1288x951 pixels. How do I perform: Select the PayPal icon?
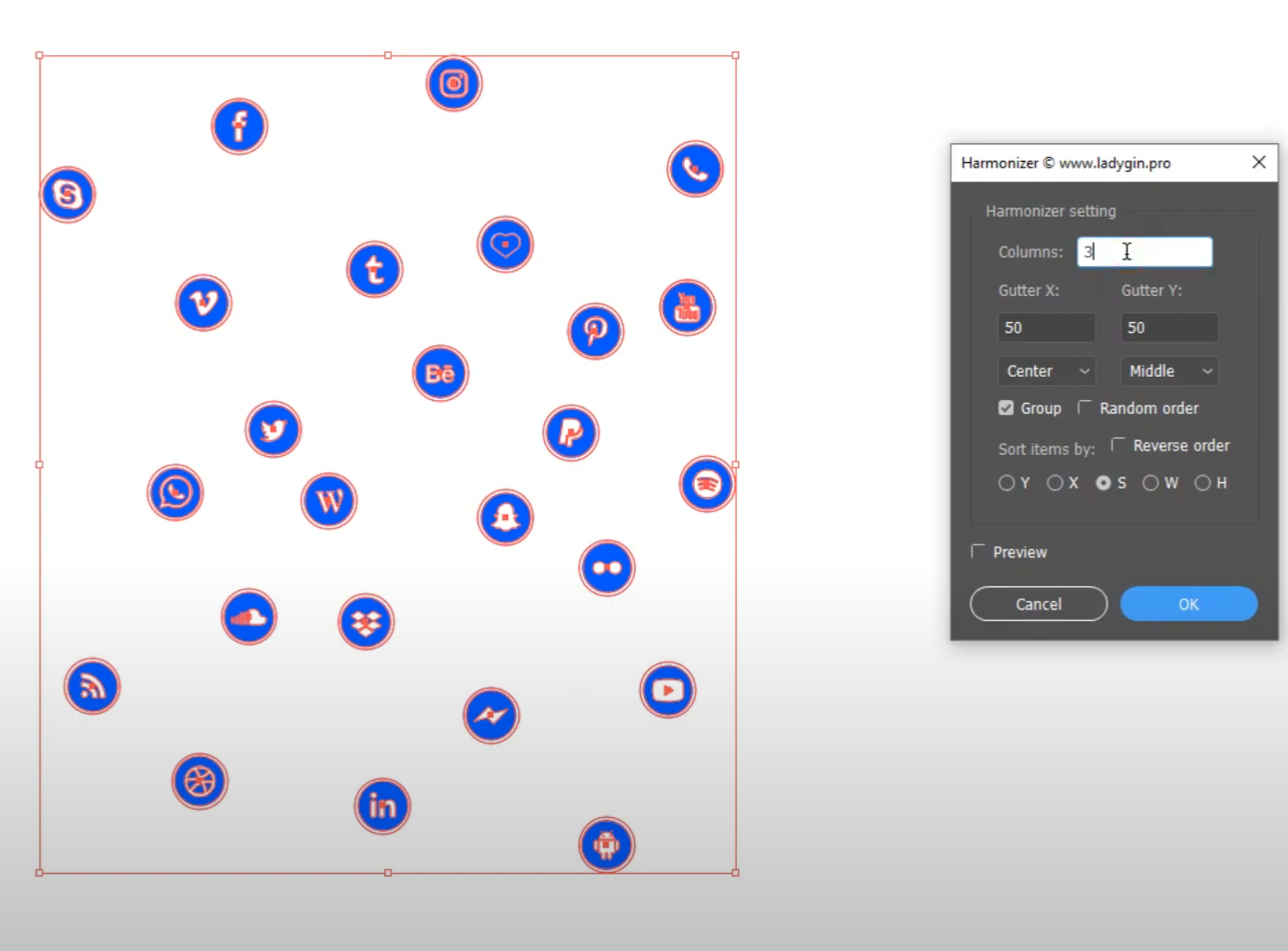tap(571, 433)
